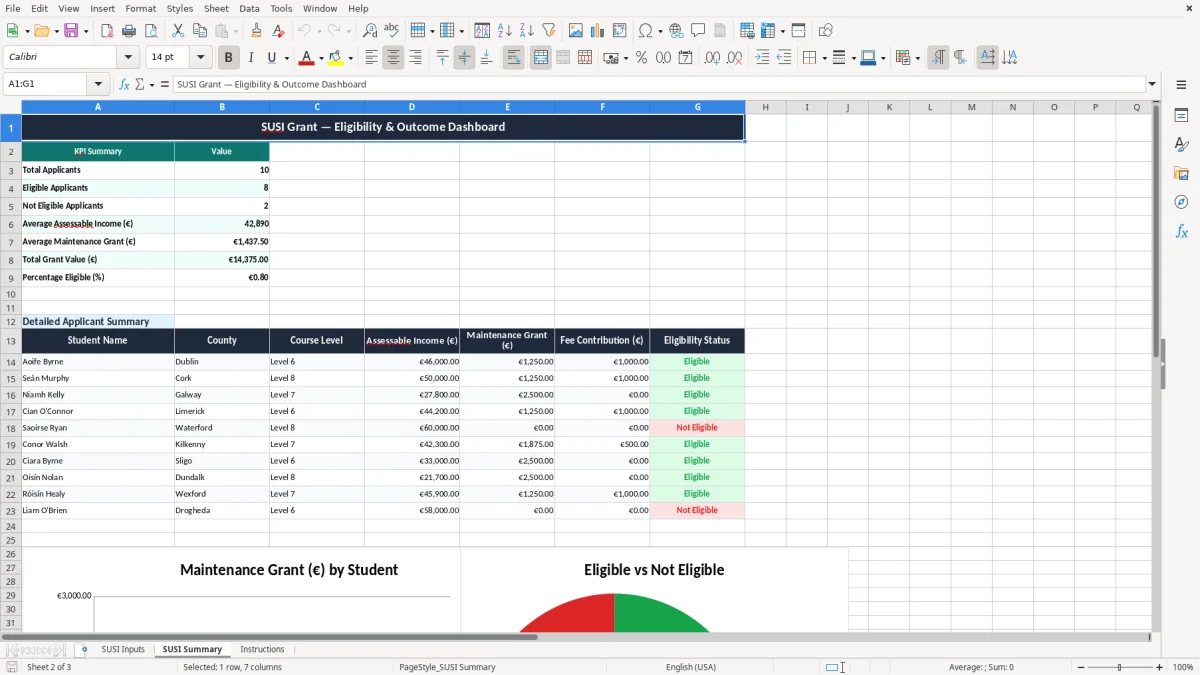Toggle Bold formatting
Screen dimensions: 1200x675
(229, 58)
